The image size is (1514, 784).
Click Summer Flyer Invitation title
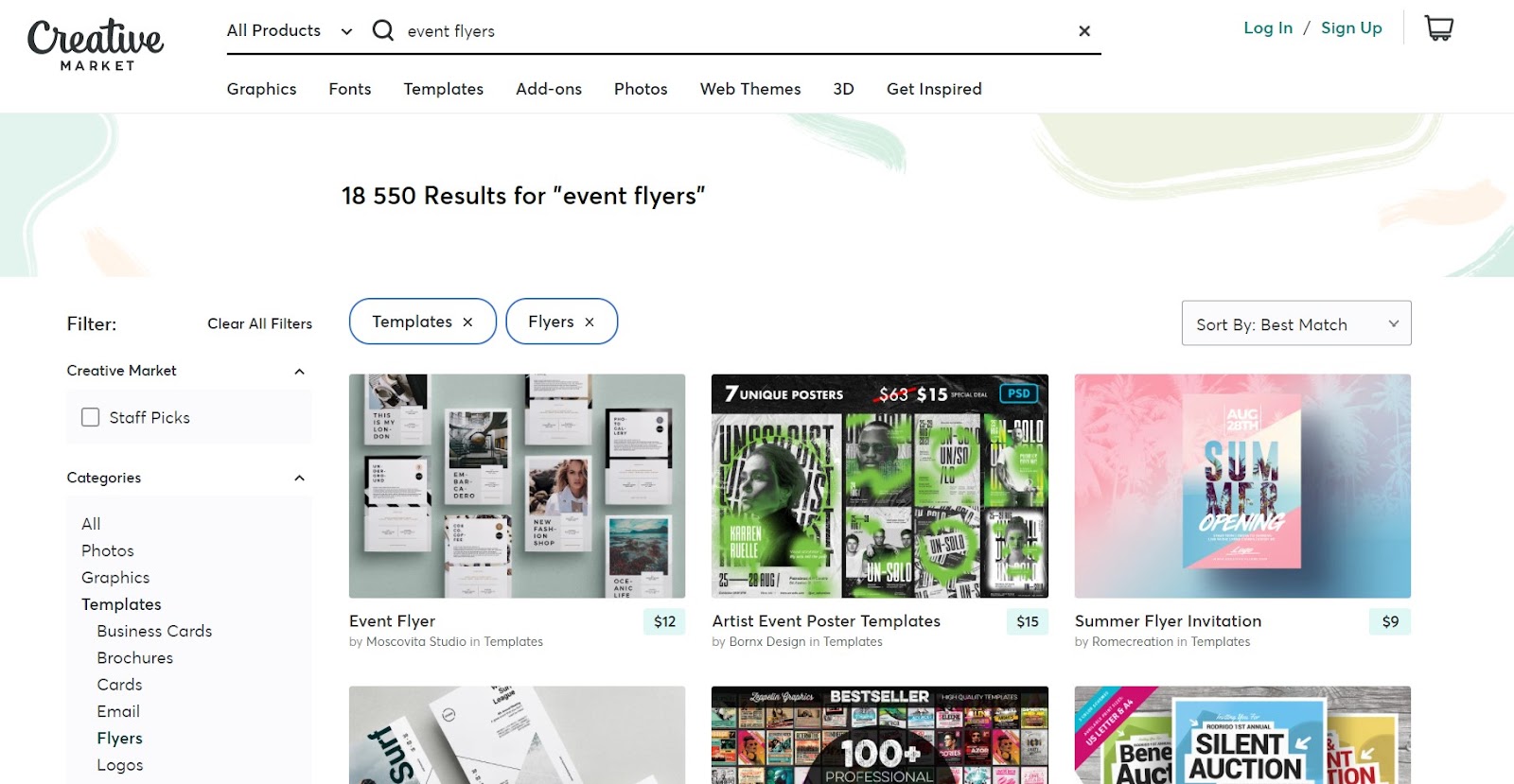click(1168, 621)
